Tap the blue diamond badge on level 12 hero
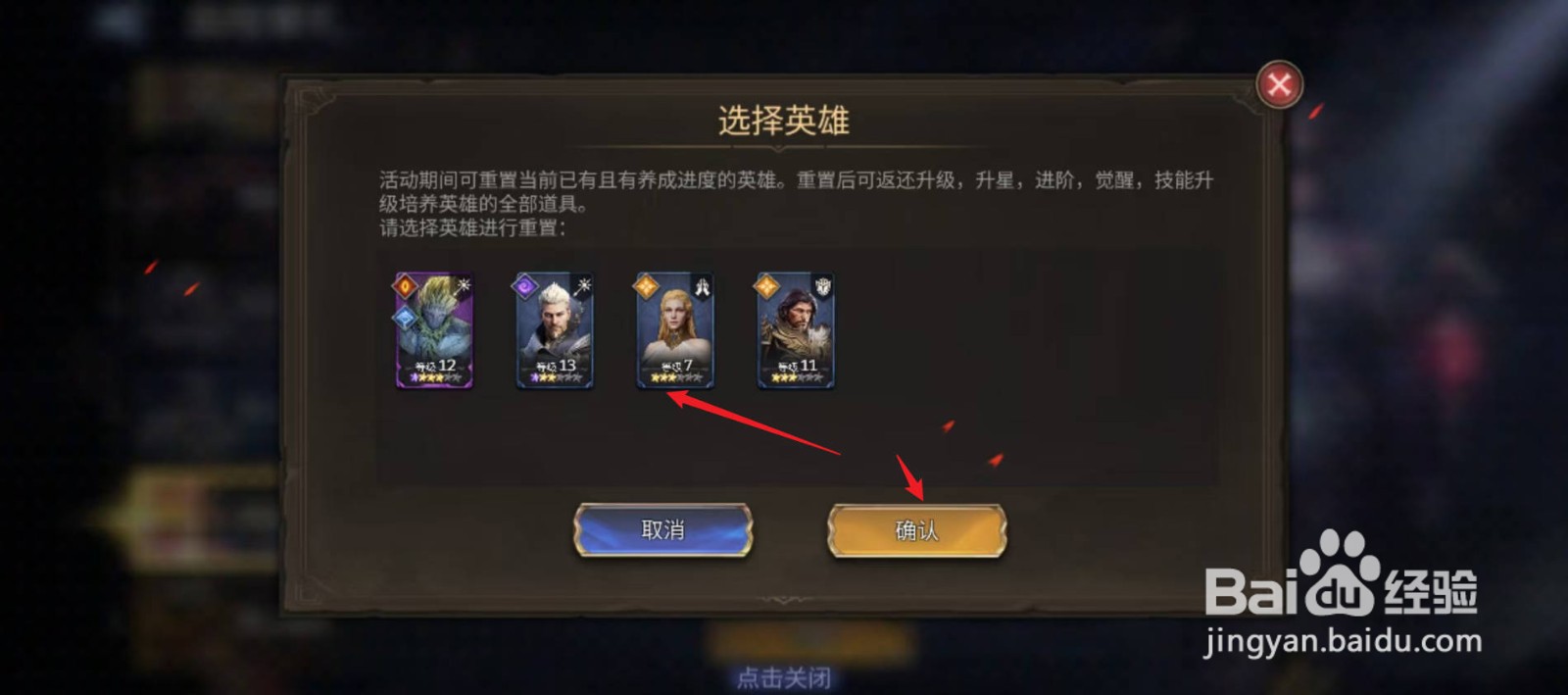Screen dimensions: 1568x695 pyautogui.click(x=404, y=317)
